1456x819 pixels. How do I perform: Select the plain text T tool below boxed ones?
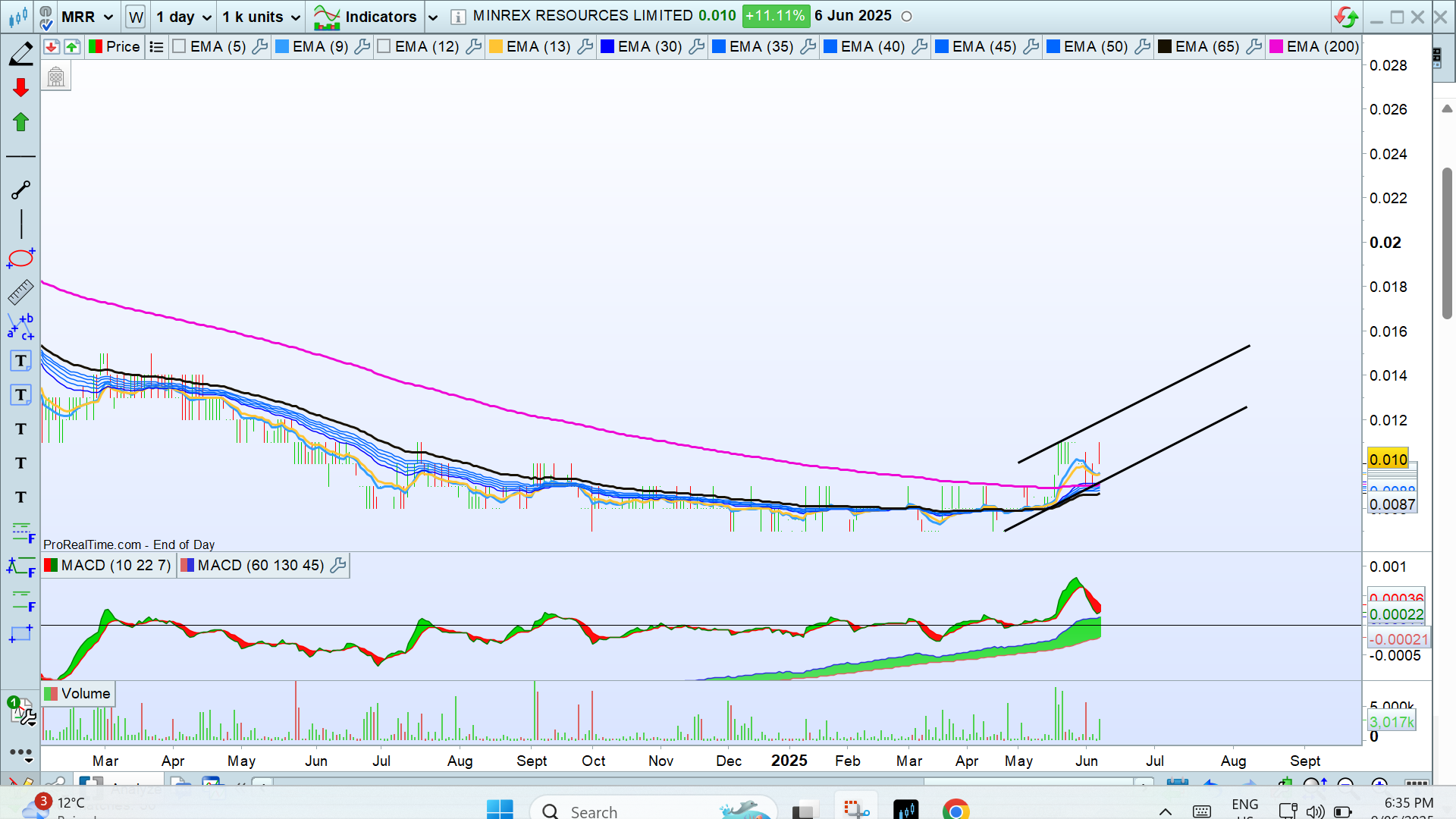(20, 429)
